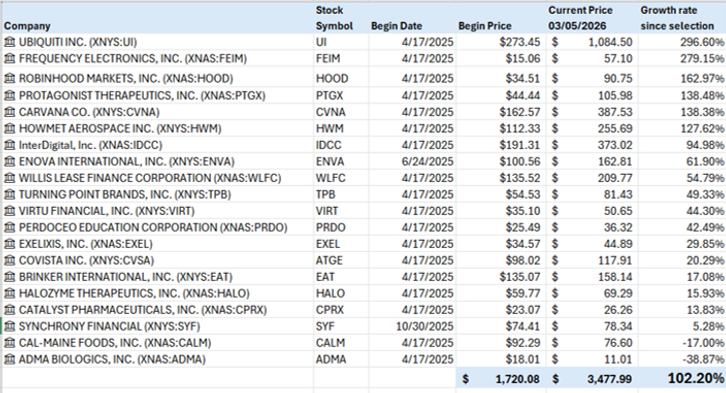Click the stock icon beside EXELIXIS, INC.
Image resolution: width=726 pixels, height=393 pixels.
click(9, 244)
